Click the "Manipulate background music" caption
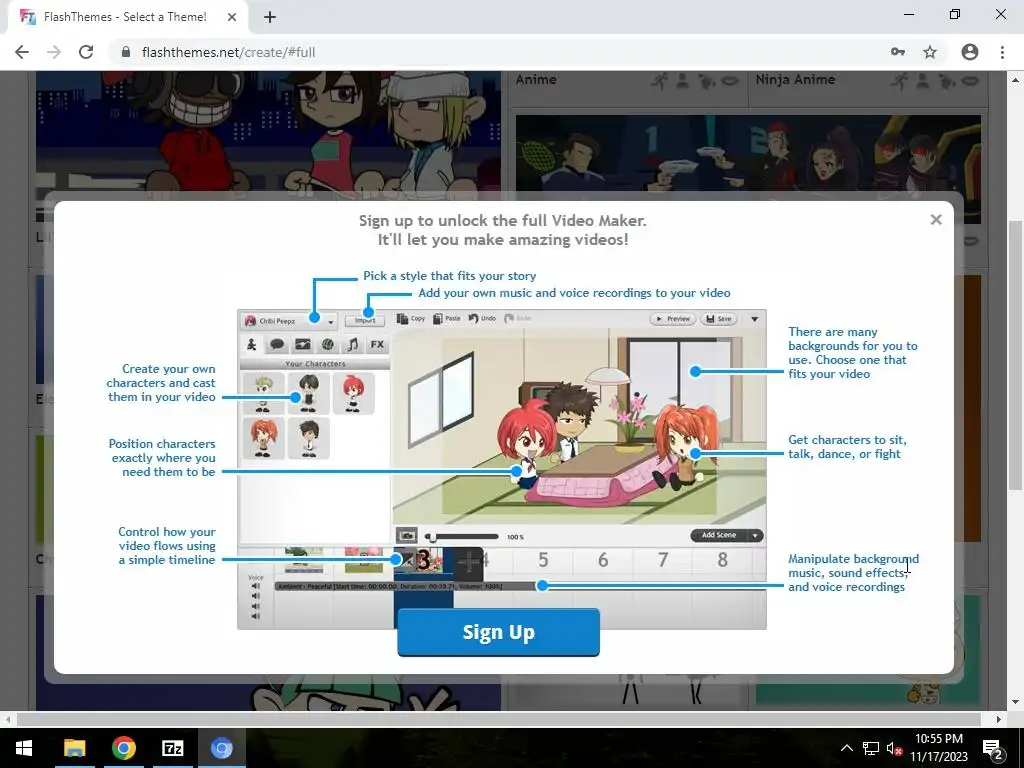Viewport: 1024px width, 768px height. point(853,573)
